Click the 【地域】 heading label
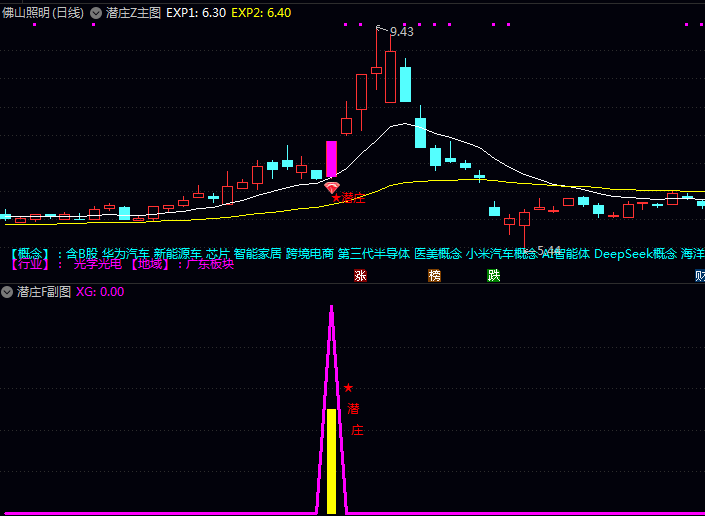Image resolution: width=705 pixels, height=516 pixels. click(151, 264)
